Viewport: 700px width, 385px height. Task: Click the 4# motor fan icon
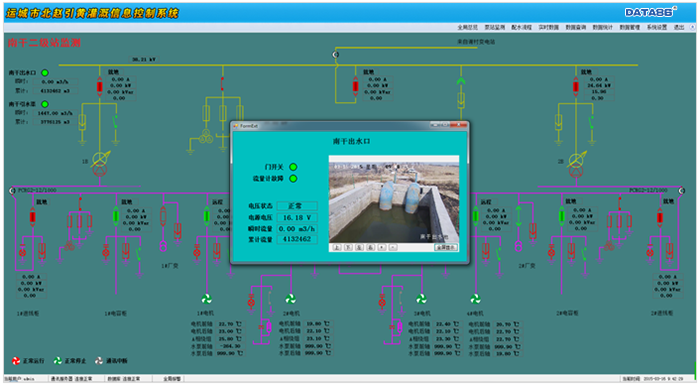coord(475,299)
